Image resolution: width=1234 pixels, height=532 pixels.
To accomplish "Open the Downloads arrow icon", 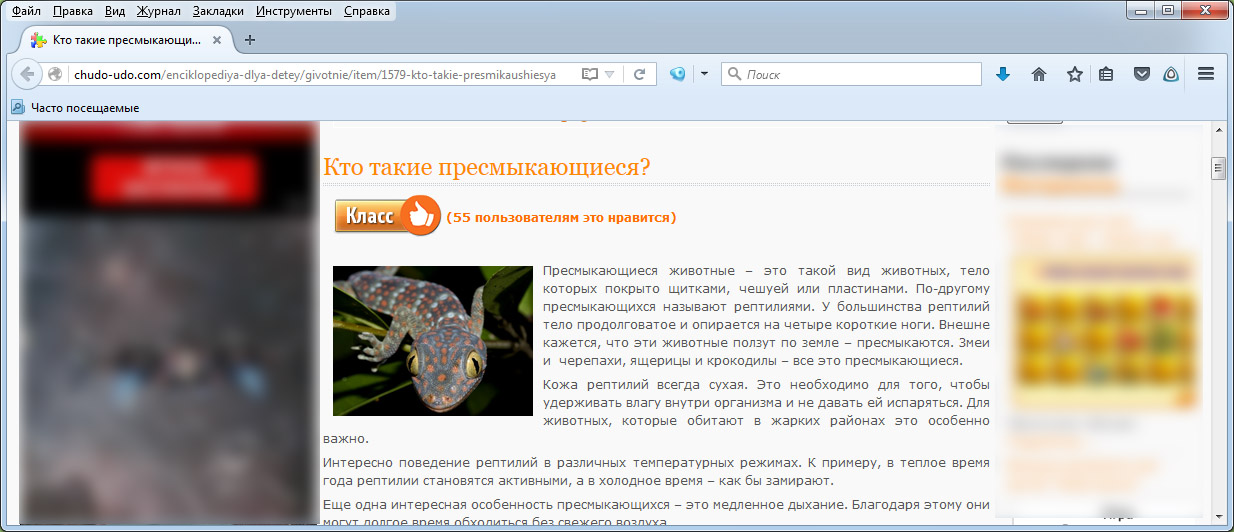I will tap(1003, 74).
